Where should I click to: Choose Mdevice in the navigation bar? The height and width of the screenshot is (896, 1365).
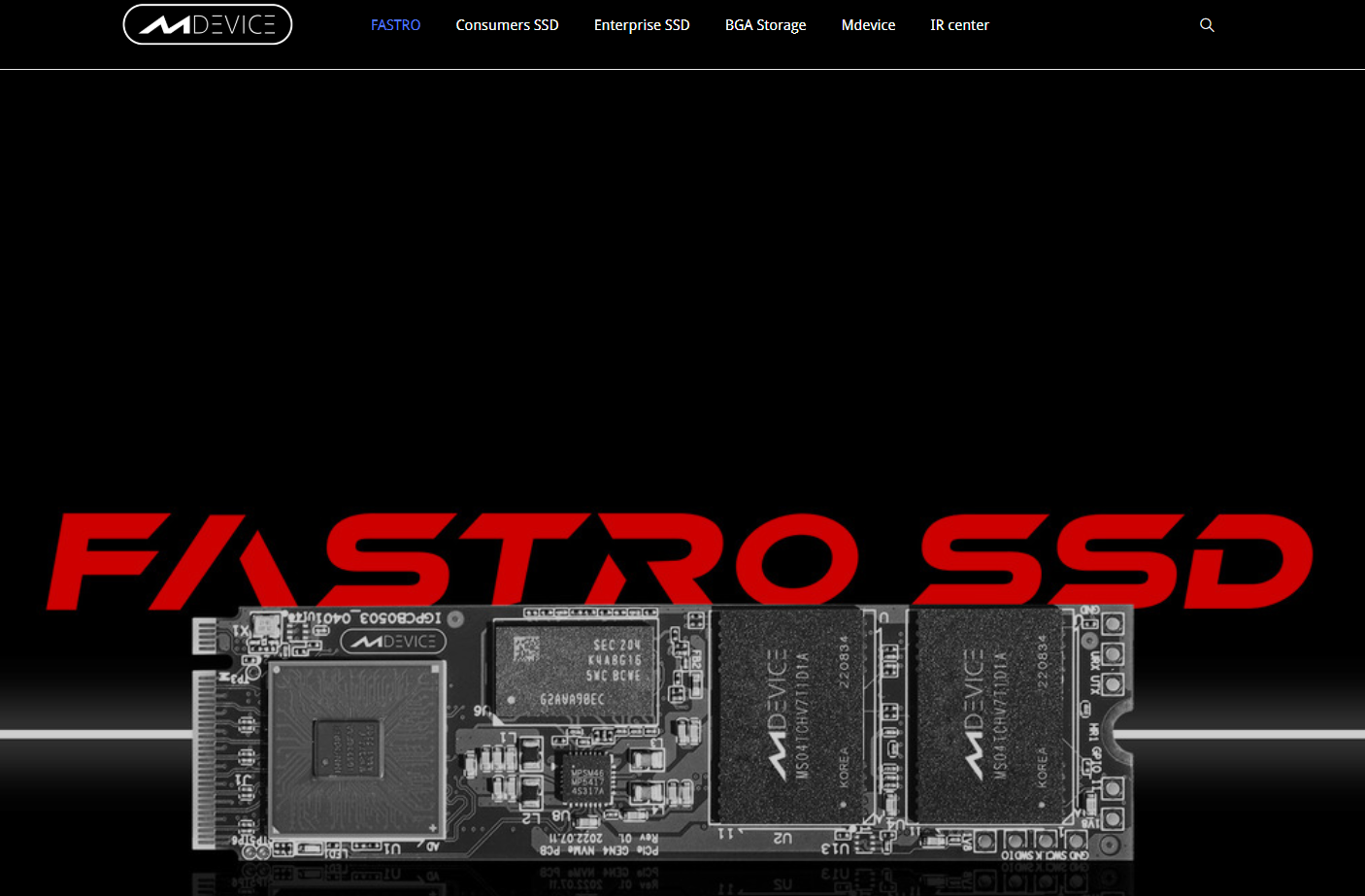pyautogui.click(x=869, y=25)
